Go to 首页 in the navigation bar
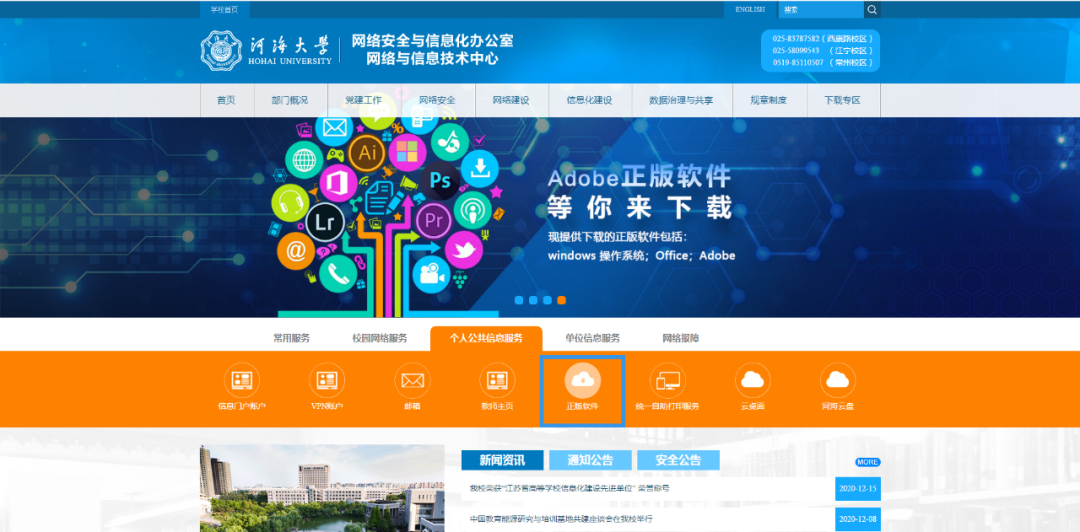Screen dimensions: 1080x532 click(227, 101)
